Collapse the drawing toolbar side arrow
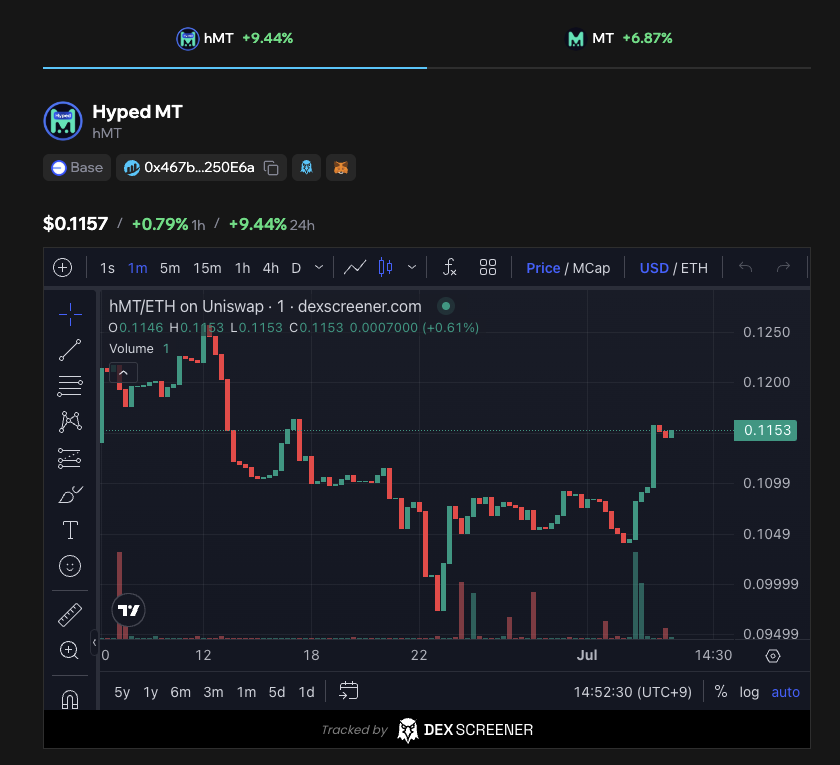Viewport: 840px width, 765px height. coord(94,642)
